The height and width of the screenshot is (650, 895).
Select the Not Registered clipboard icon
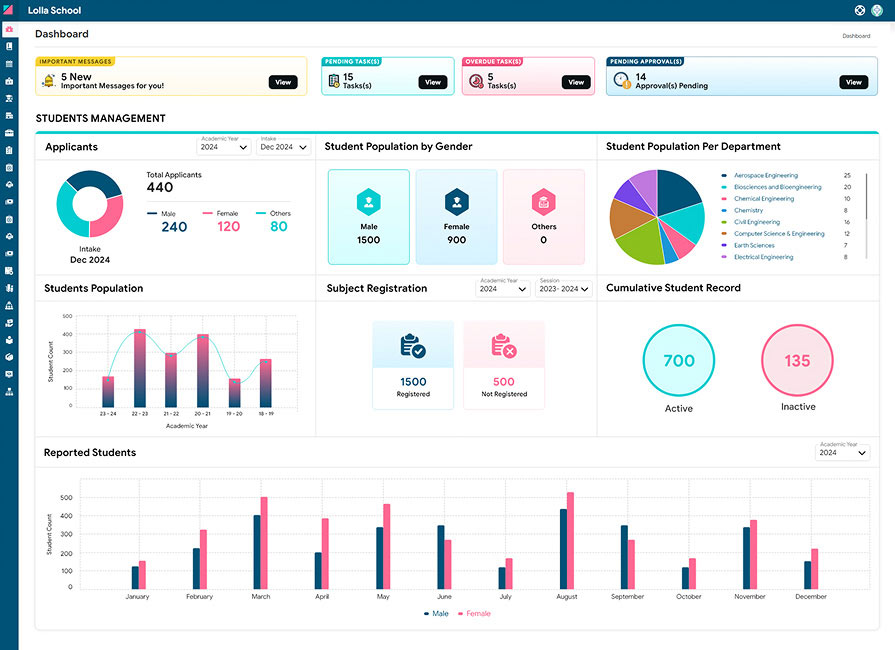(503, 347)
